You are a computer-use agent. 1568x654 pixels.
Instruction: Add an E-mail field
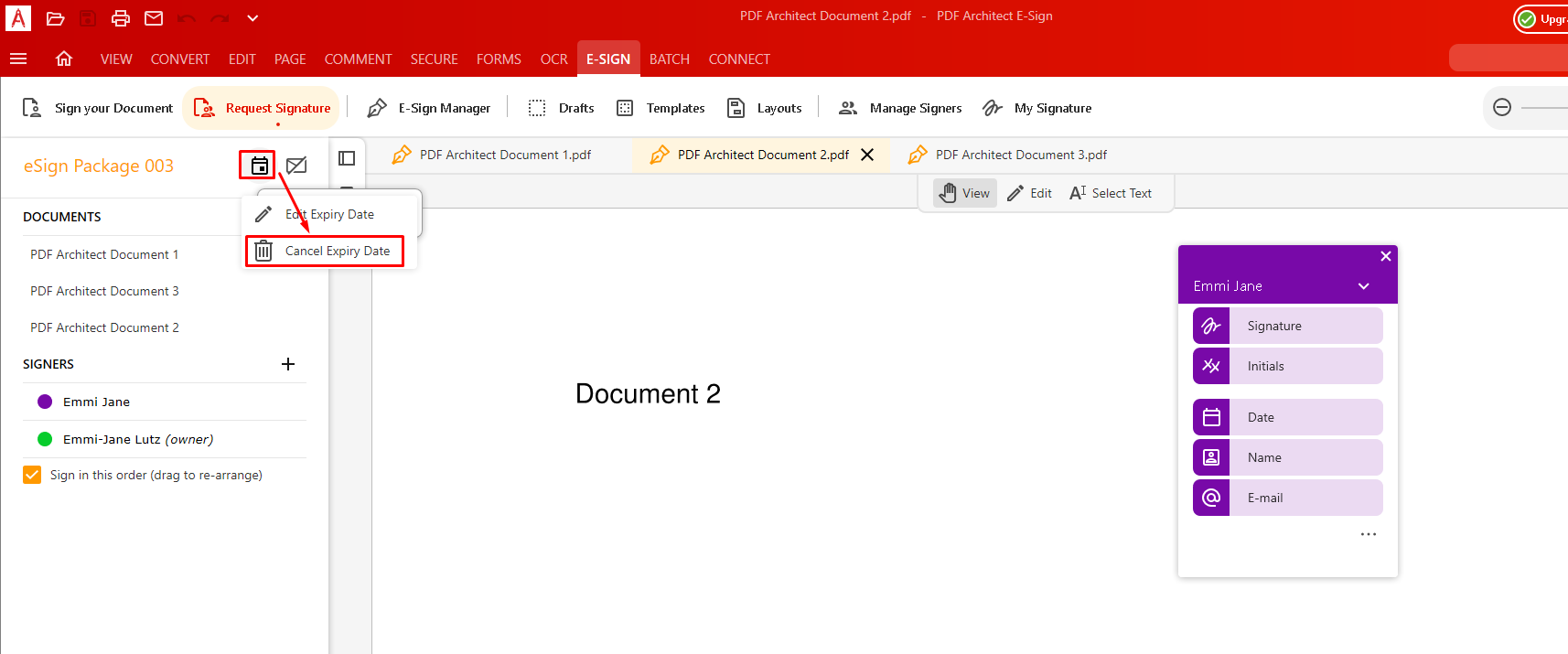(x=1288, y=498)
